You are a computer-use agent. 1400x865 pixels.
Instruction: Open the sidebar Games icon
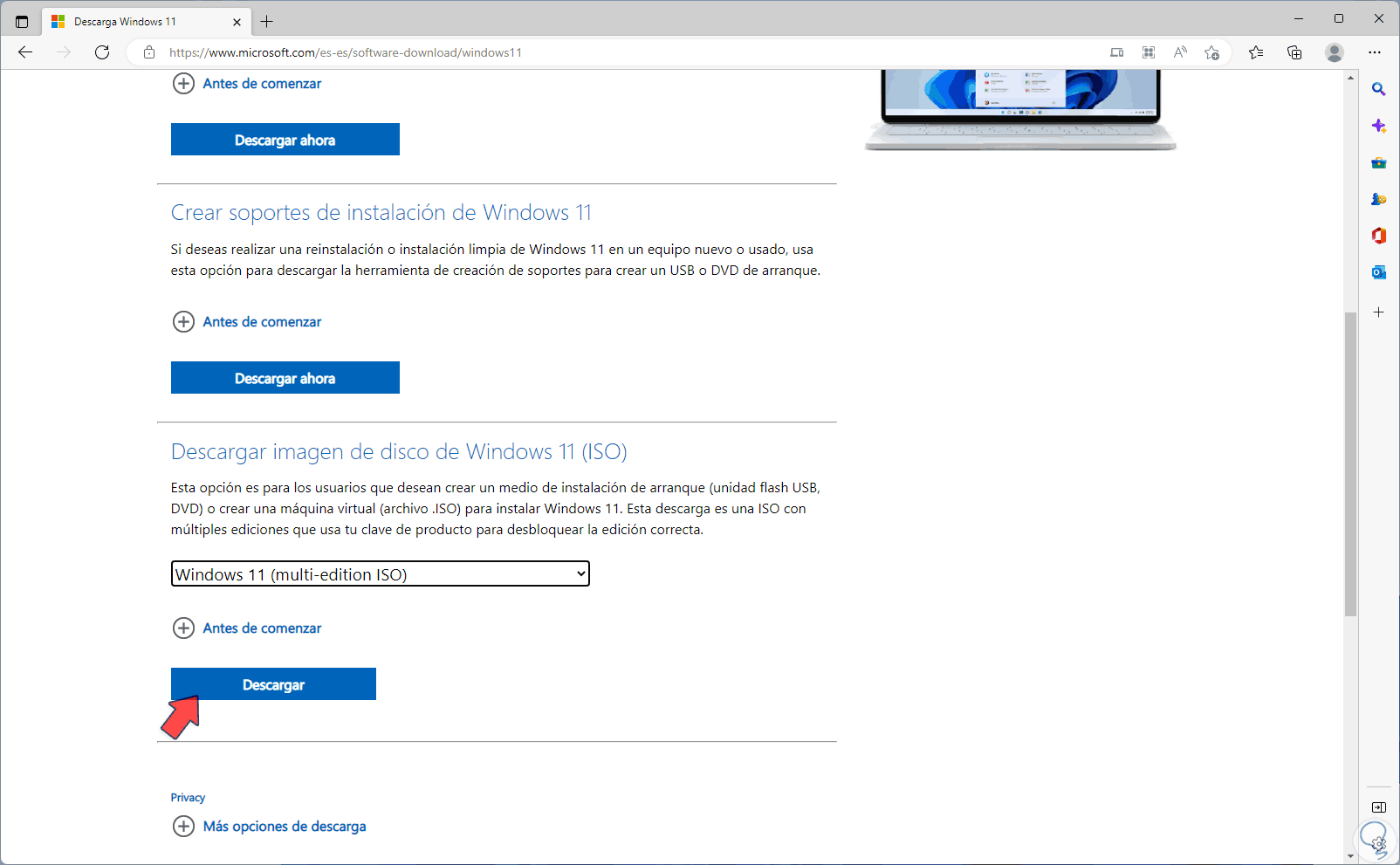(1379, 199)
